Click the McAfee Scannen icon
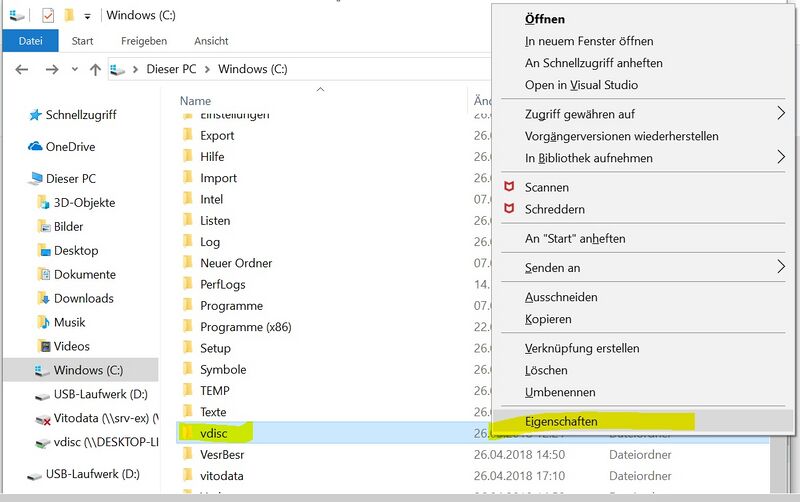The image size is (800, 502). pos(509,187)
